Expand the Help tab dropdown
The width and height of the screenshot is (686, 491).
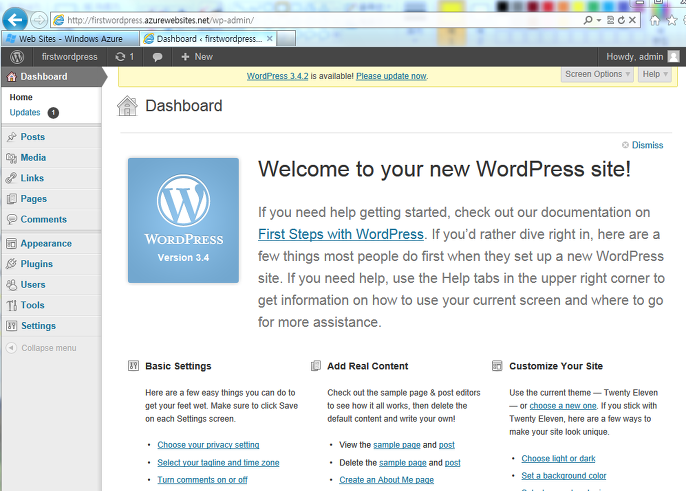coord(655,74)
